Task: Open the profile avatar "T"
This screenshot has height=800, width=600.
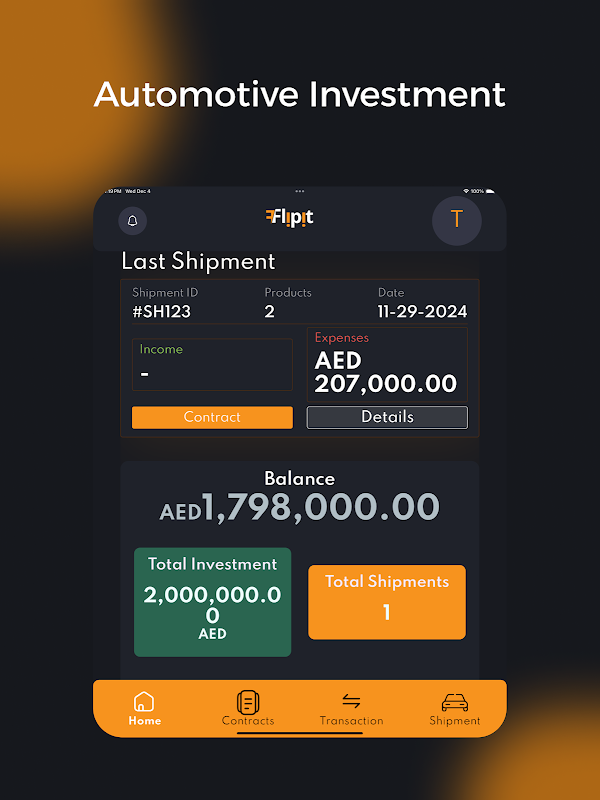Action: pyautogui.click(x=457, y=220)
